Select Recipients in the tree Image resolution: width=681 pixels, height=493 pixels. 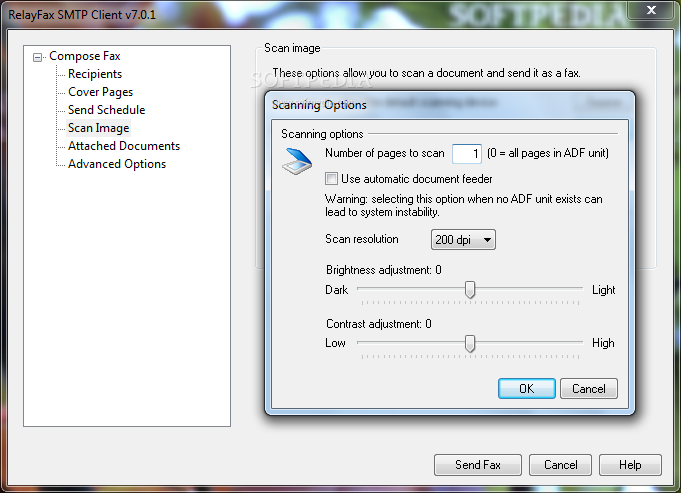[x=95, y=74]
